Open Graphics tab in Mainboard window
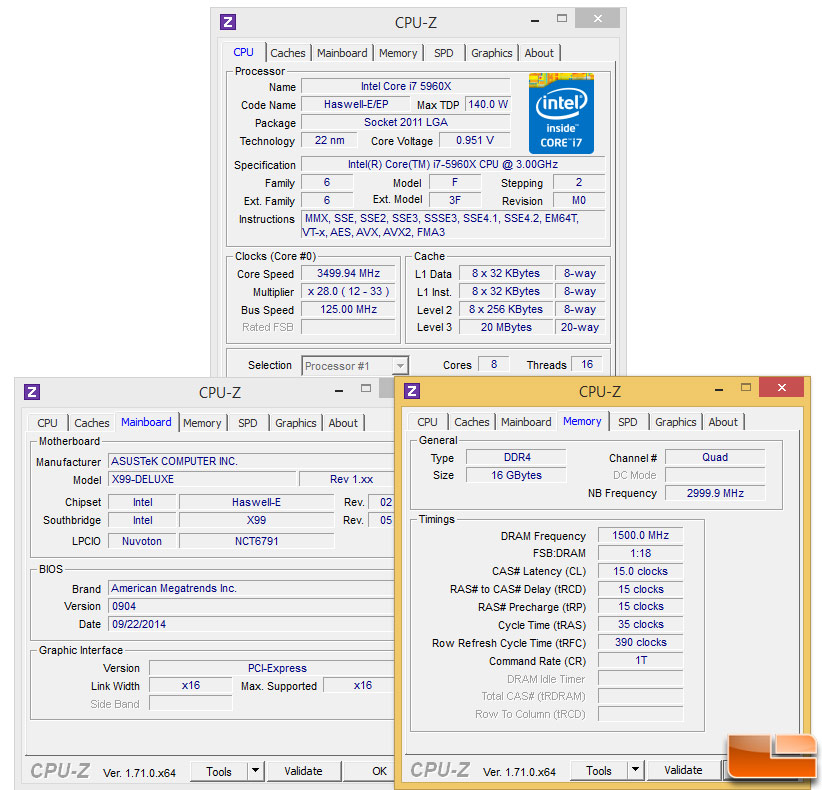The image size is (822, 790). [x=296, y=423]
